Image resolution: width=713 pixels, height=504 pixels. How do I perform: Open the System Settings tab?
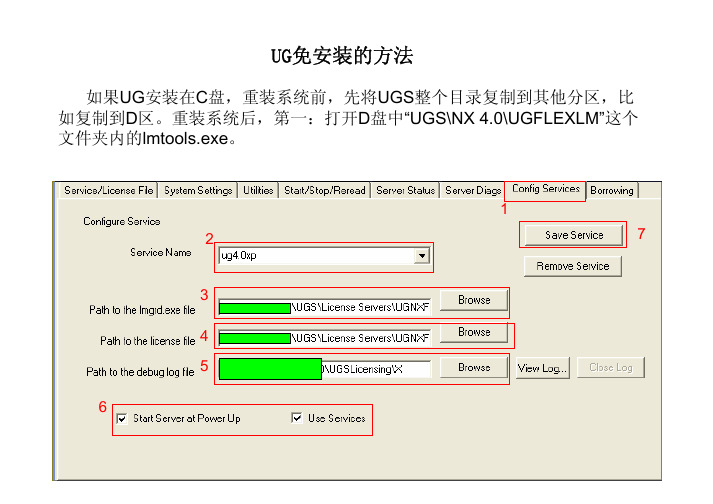[x=198, y=190]
